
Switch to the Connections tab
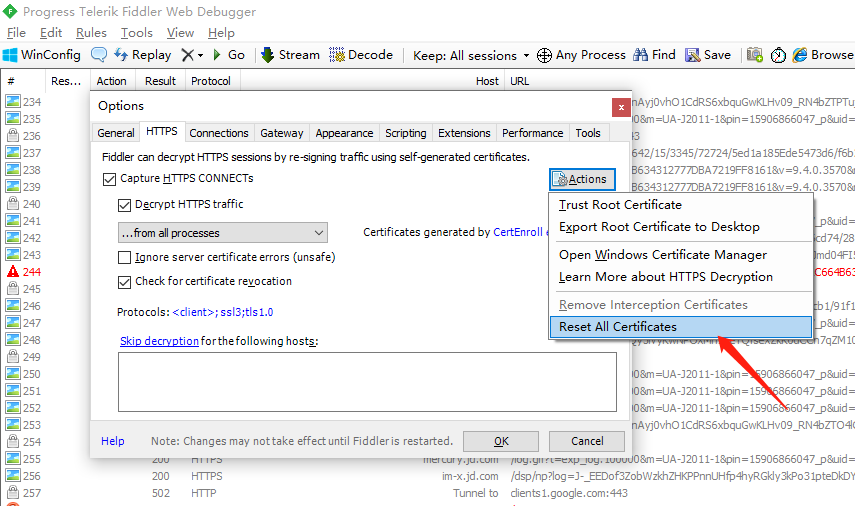(219, 133)
